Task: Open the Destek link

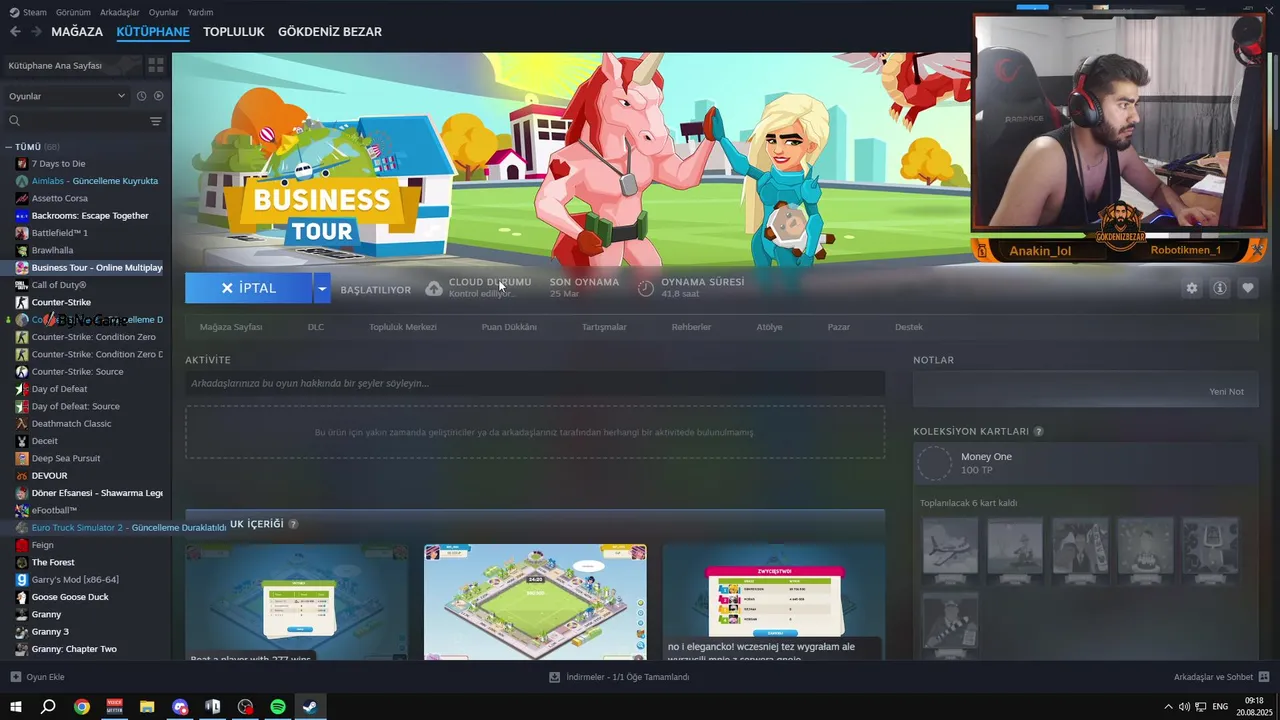Action: 909,327
